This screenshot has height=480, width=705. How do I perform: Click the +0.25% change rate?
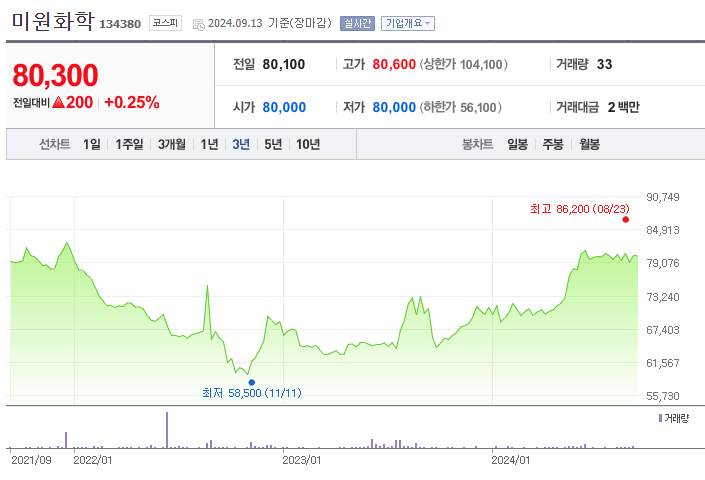(132, 102)
